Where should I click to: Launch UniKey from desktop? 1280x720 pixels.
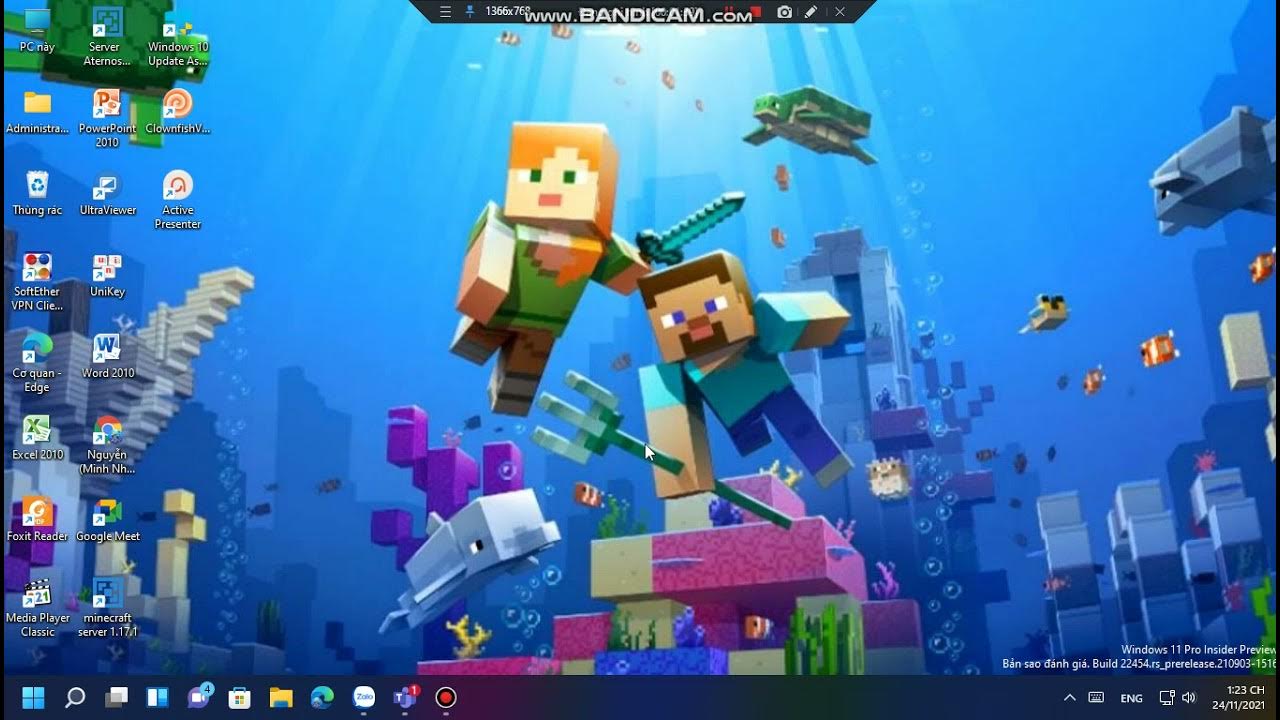point(107,276)
